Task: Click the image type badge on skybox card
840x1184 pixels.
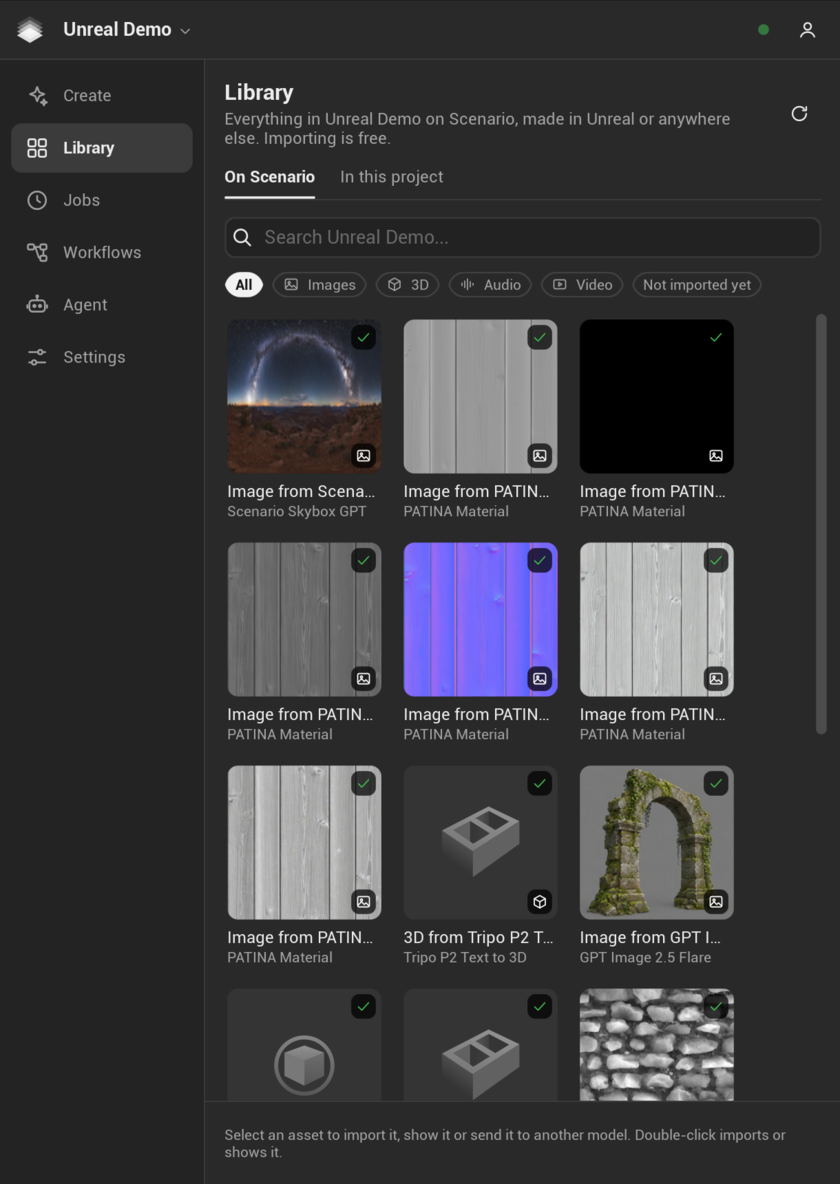Action: point(363,456)
